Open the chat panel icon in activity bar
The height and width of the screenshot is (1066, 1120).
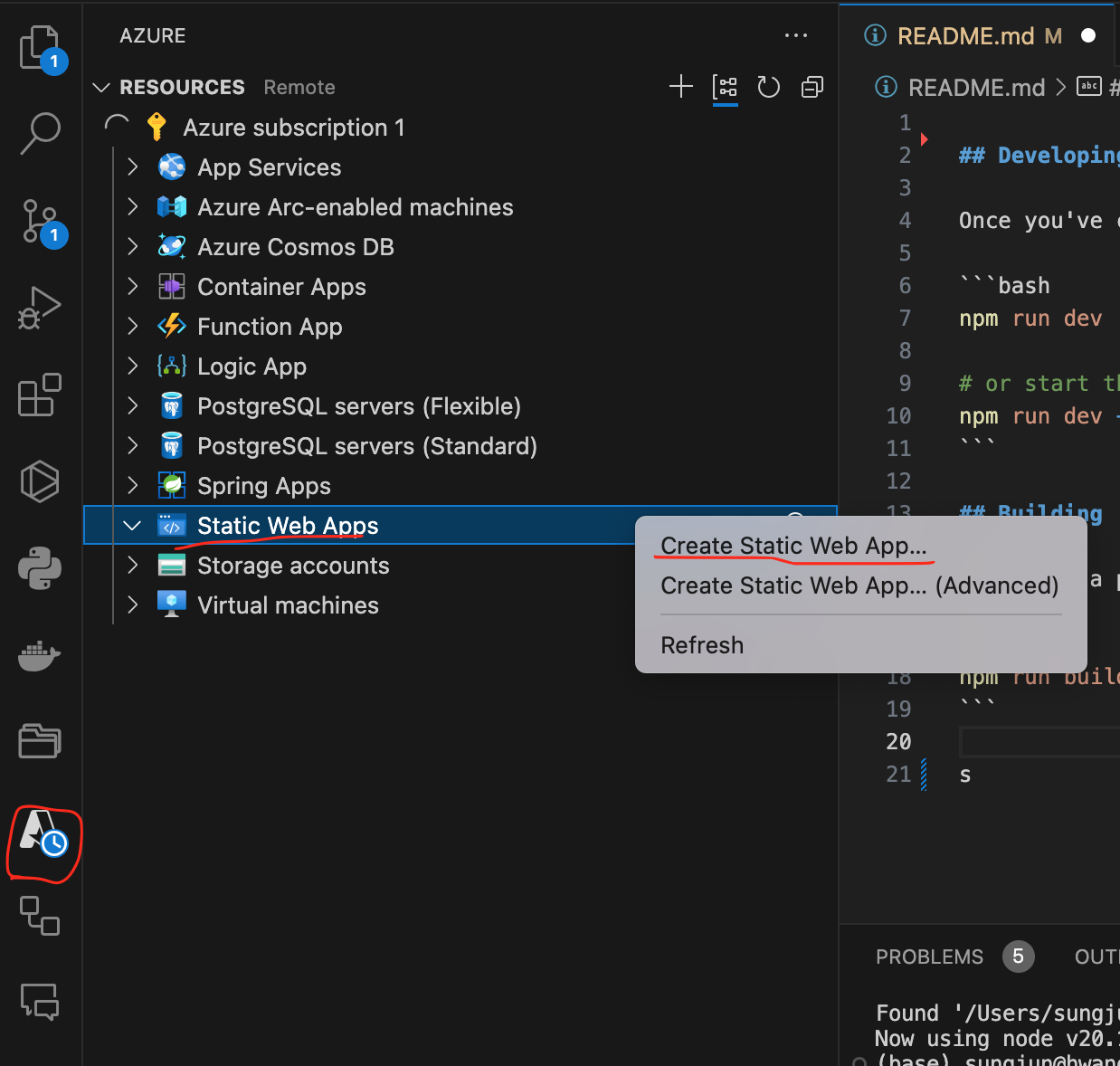pos(40,1002)
